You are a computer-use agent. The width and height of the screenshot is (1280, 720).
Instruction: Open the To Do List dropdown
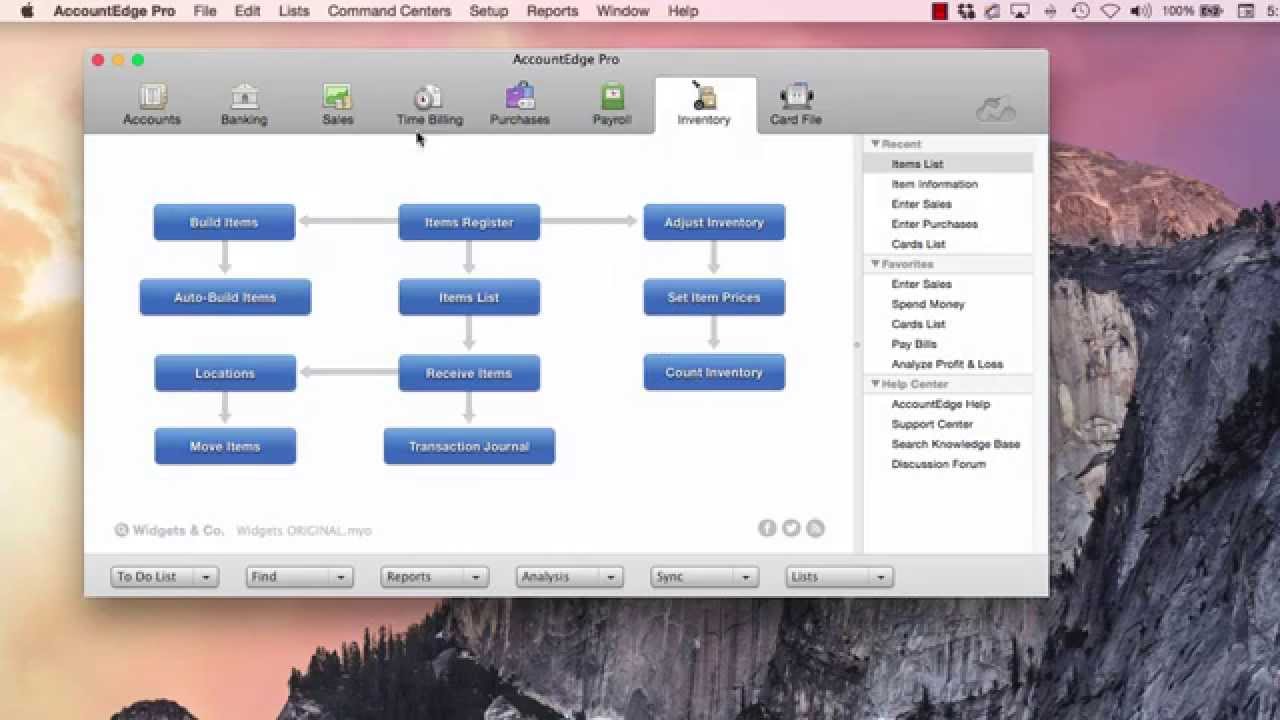(x=164, y=577)
